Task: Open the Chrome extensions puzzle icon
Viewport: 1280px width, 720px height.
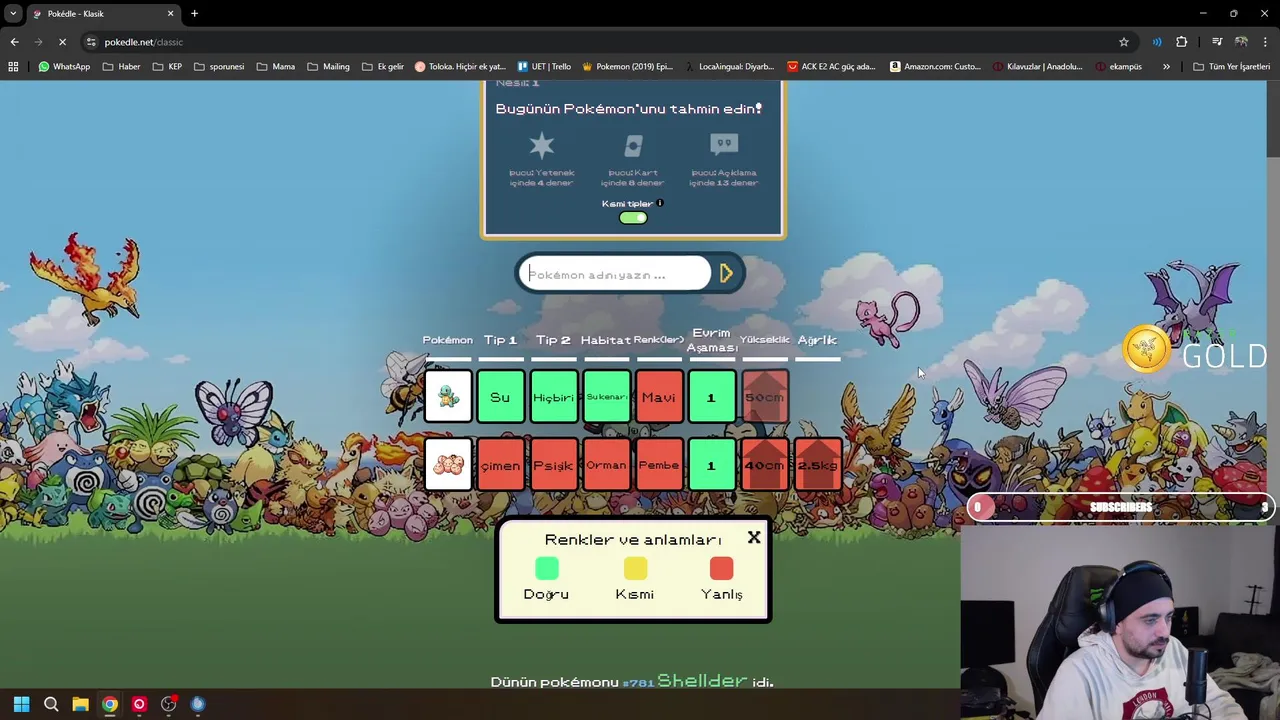Action: point(1182,42)
